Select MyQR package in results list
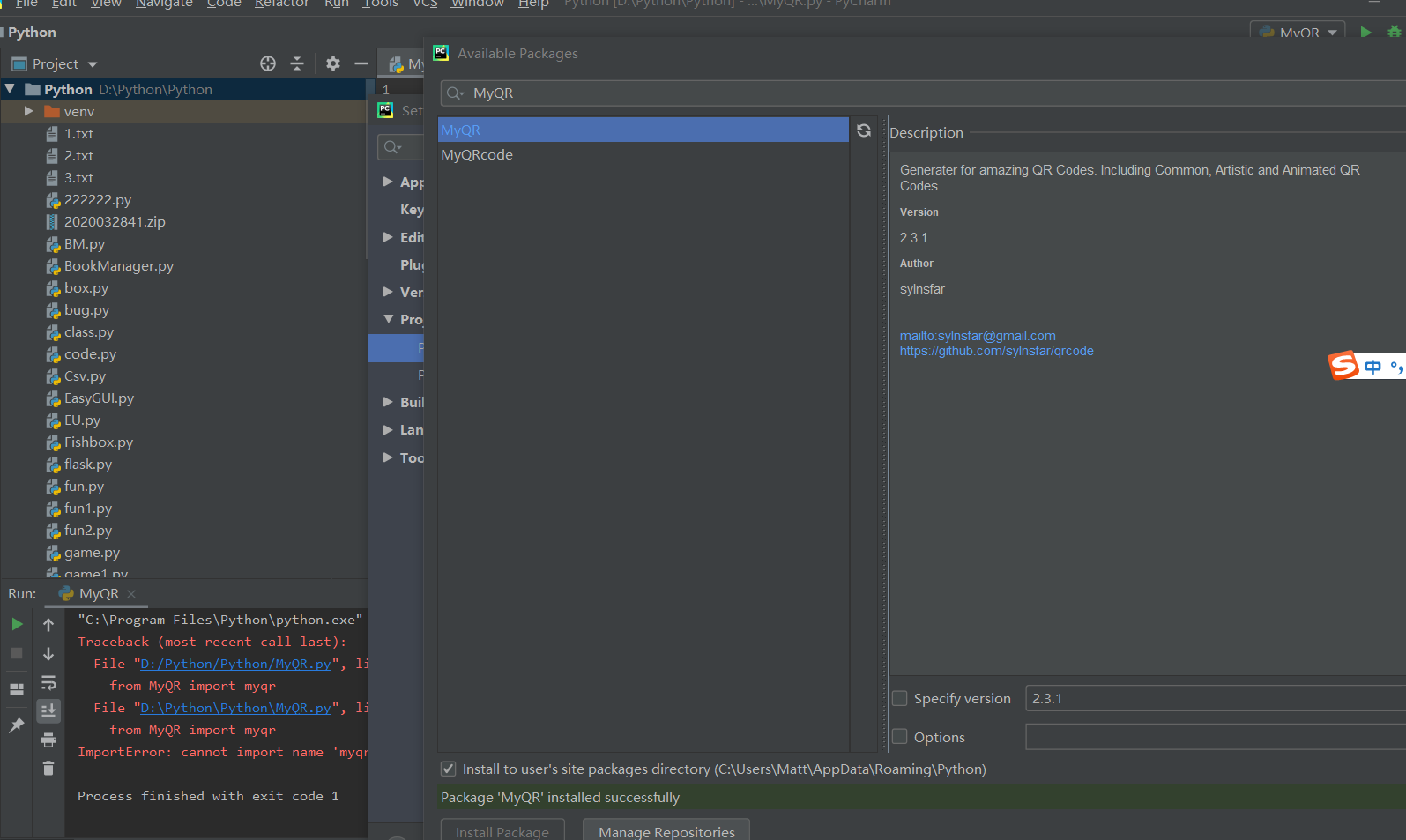This screenshot has height=840, width=1406. (x=643, y=130)
